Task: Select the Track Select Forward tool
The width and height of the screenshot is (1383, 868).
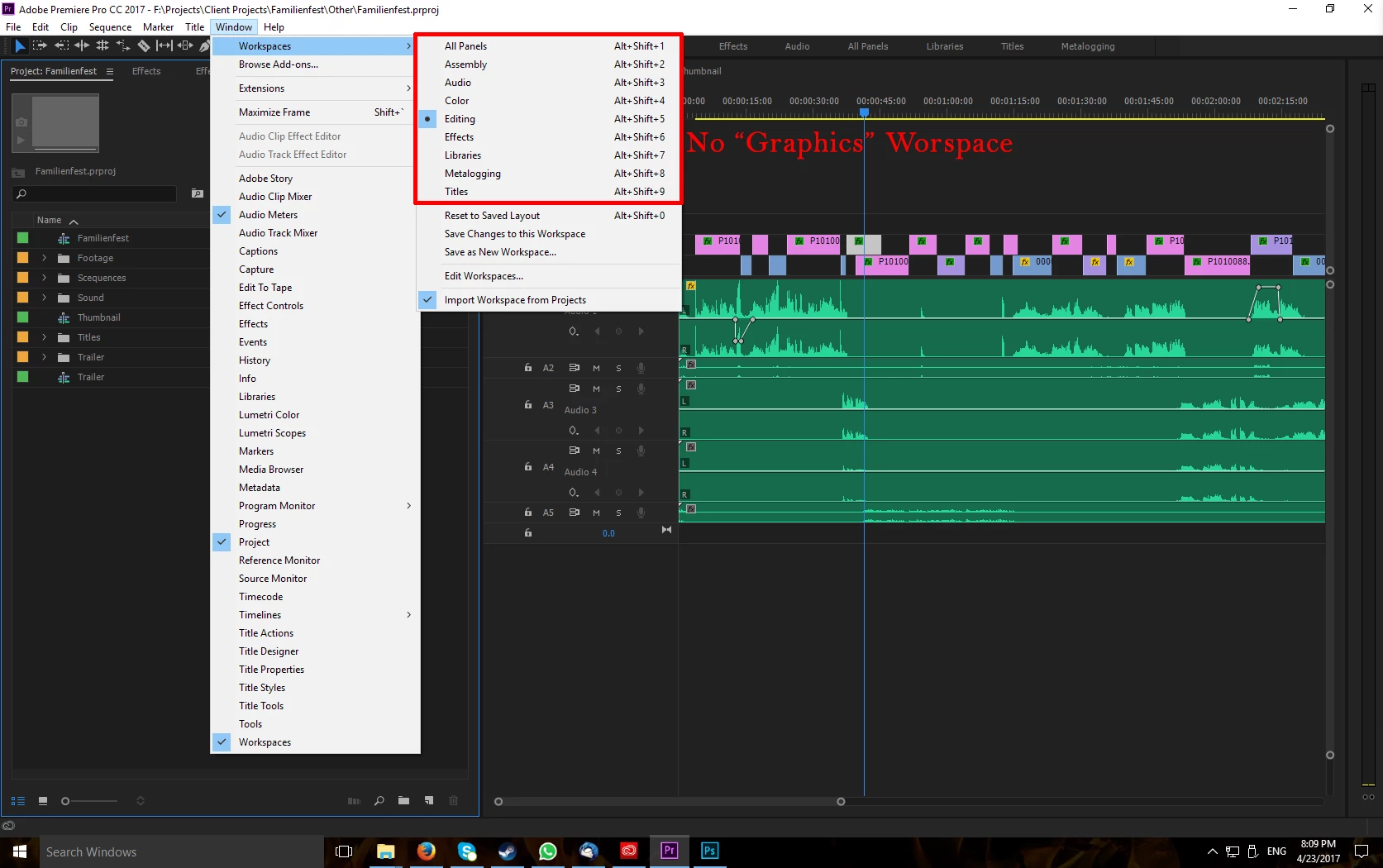Action: pyautogui.click(x=39, y=45)
